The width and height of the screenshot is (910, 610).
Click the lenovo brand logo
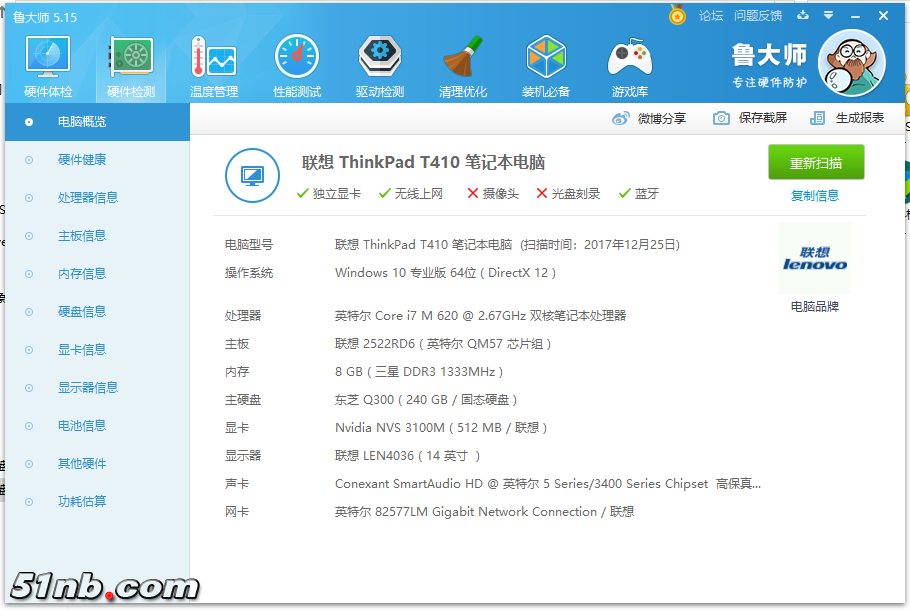(x=815, y=258)
